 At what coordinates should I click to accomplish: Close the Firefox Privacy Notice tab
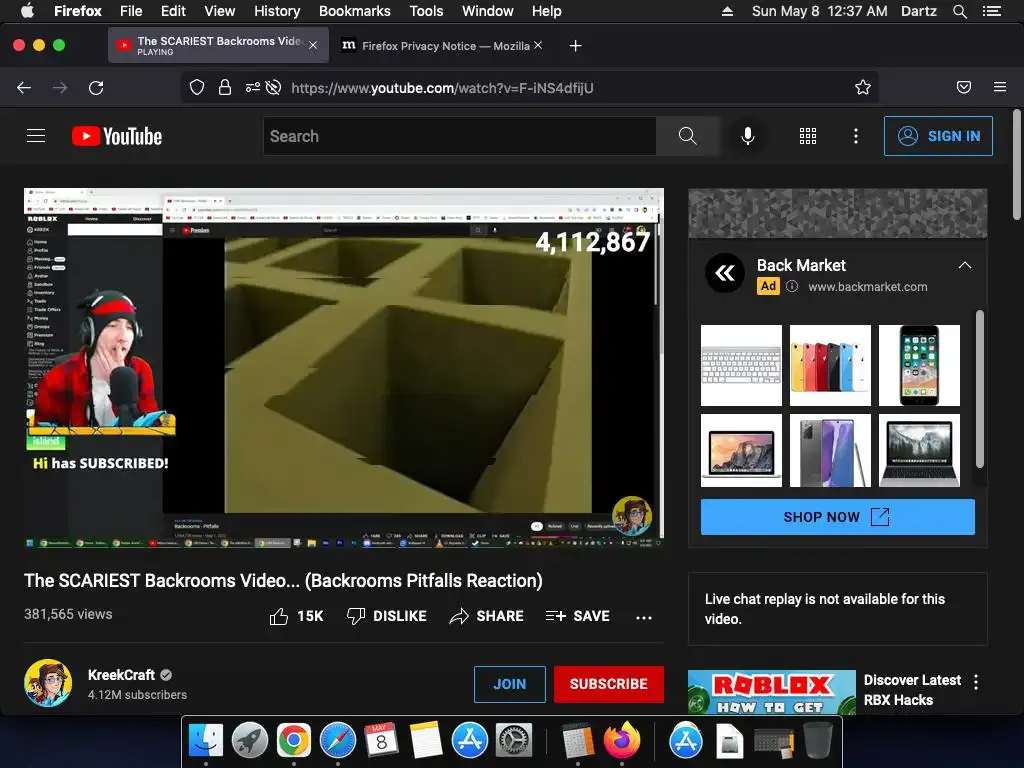(x=538, y=45)
